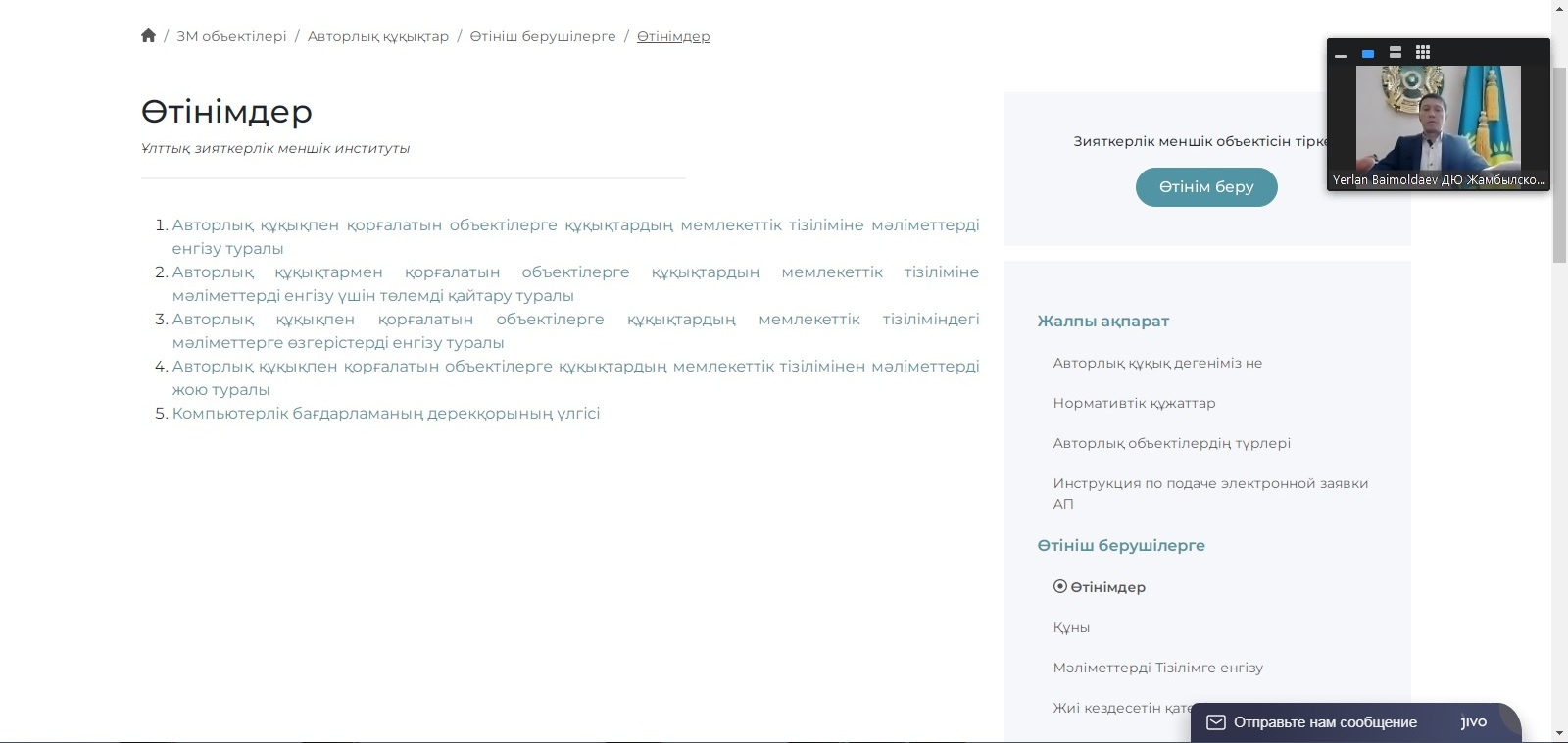Switch to gallery grid video view
This screenshot has width=1568, height=743.
point(1423,53)
